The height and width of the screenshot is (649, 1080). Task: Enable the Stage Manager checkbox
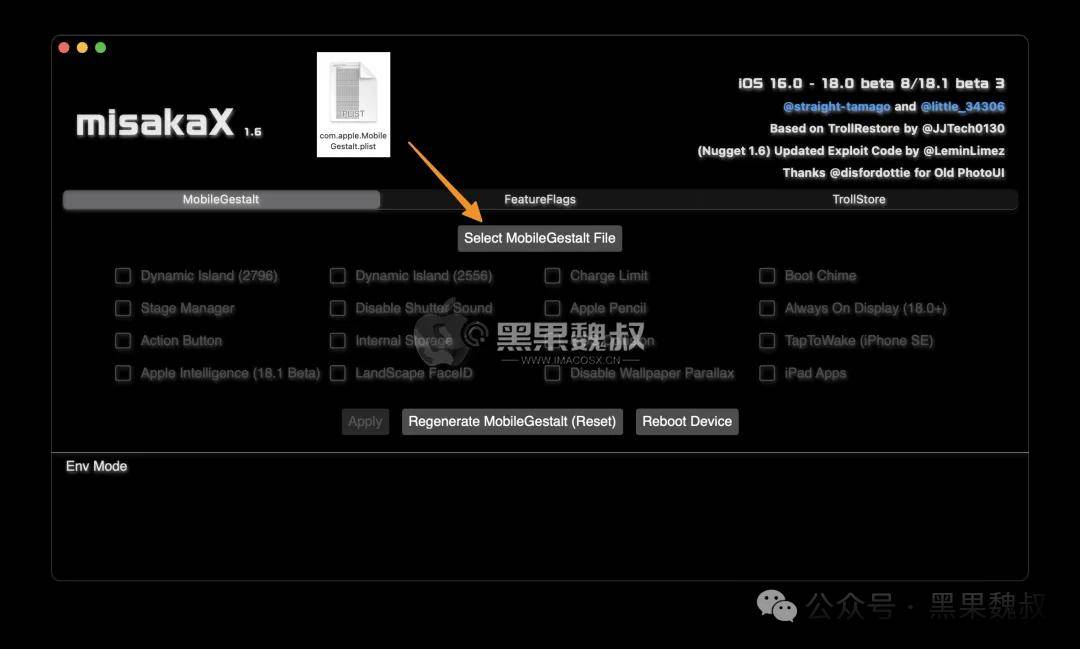[123, 308]
